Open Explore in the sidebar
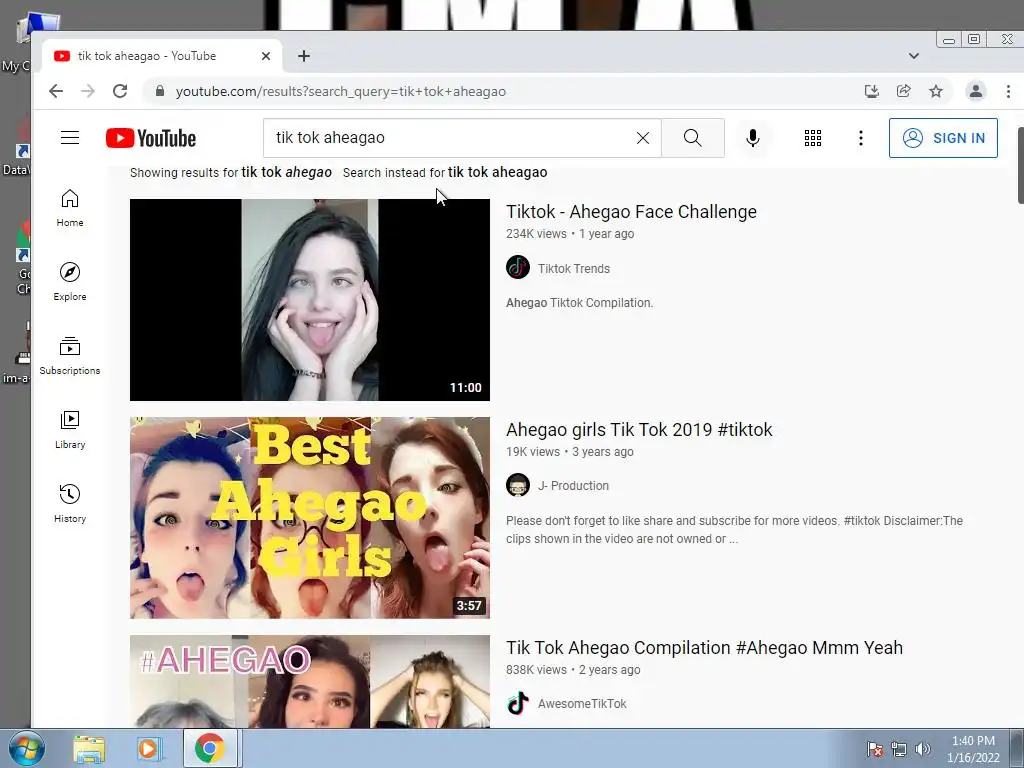 70,282
